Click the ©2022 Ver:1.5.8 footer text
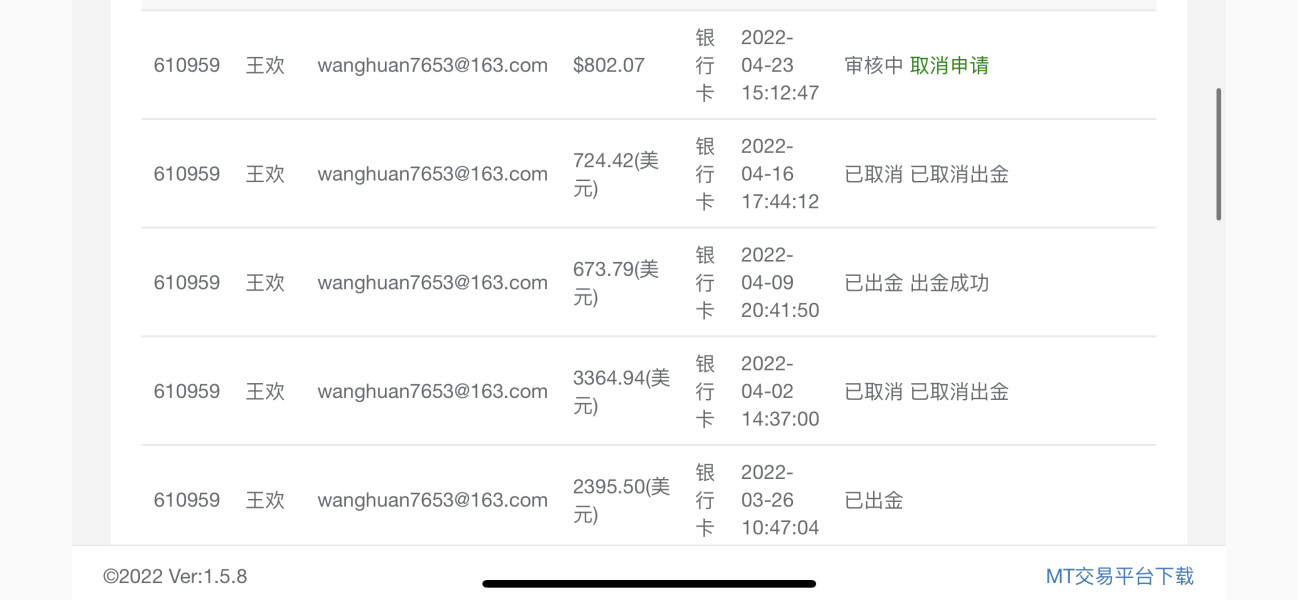This screenshot has height=600, width=1298. (175, 577)
